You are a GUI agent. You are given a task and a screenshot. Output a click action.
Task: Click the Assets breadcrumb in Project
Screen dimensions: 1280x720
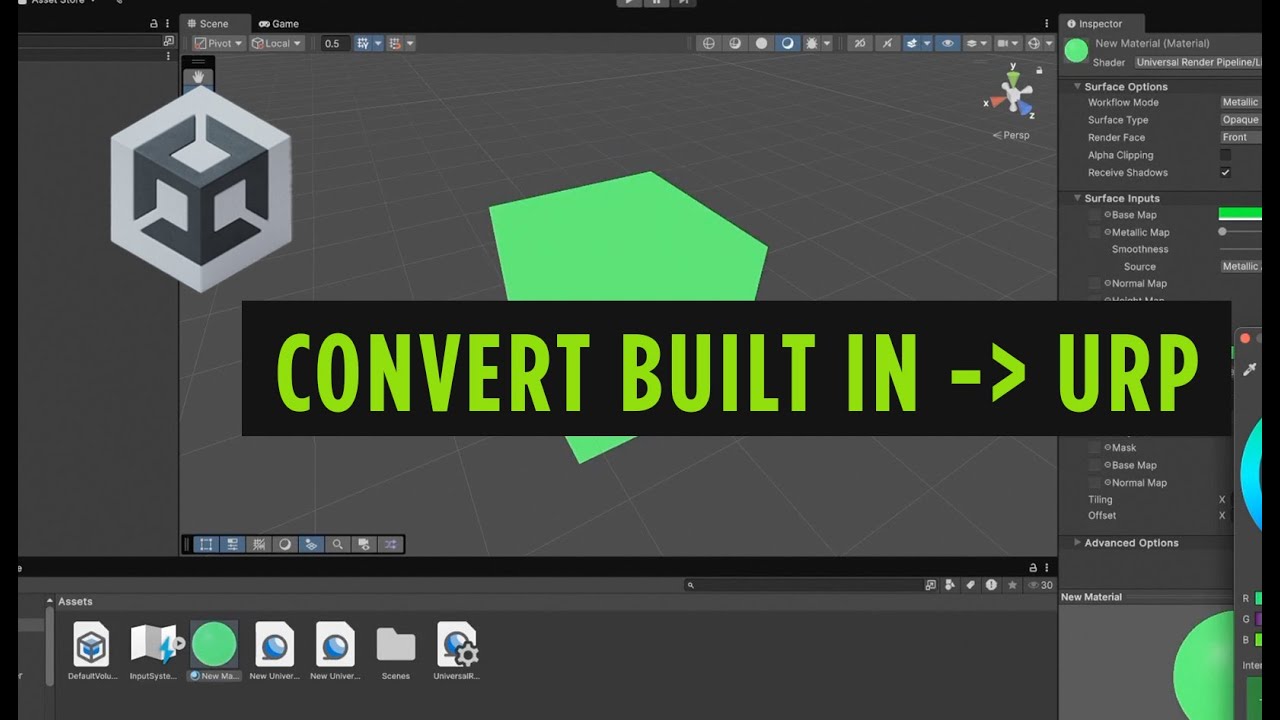pyautogui.click(x=75, y=602)
